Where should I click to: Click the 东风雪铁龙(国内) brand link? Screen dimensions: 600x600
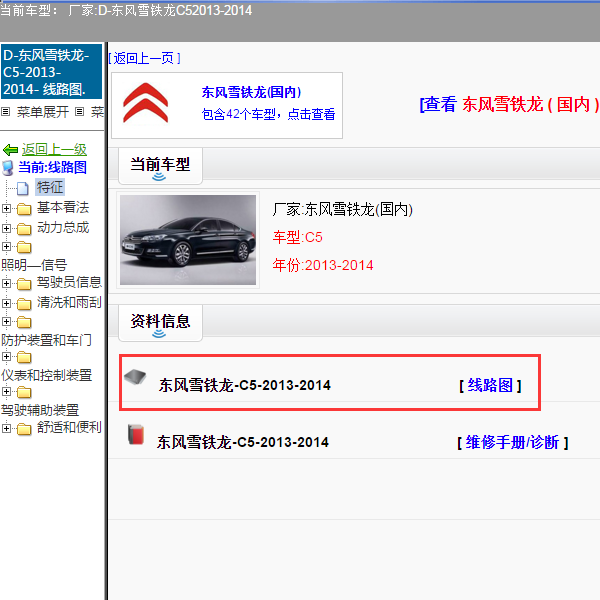(x=251, y=92)
